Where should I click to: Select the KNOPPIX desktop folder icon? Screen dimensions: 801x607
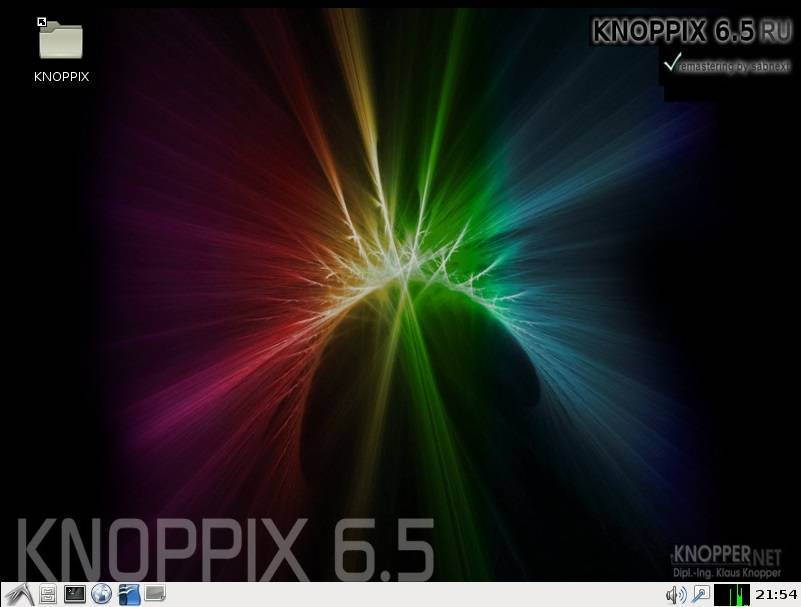click(x=61, y=39)
